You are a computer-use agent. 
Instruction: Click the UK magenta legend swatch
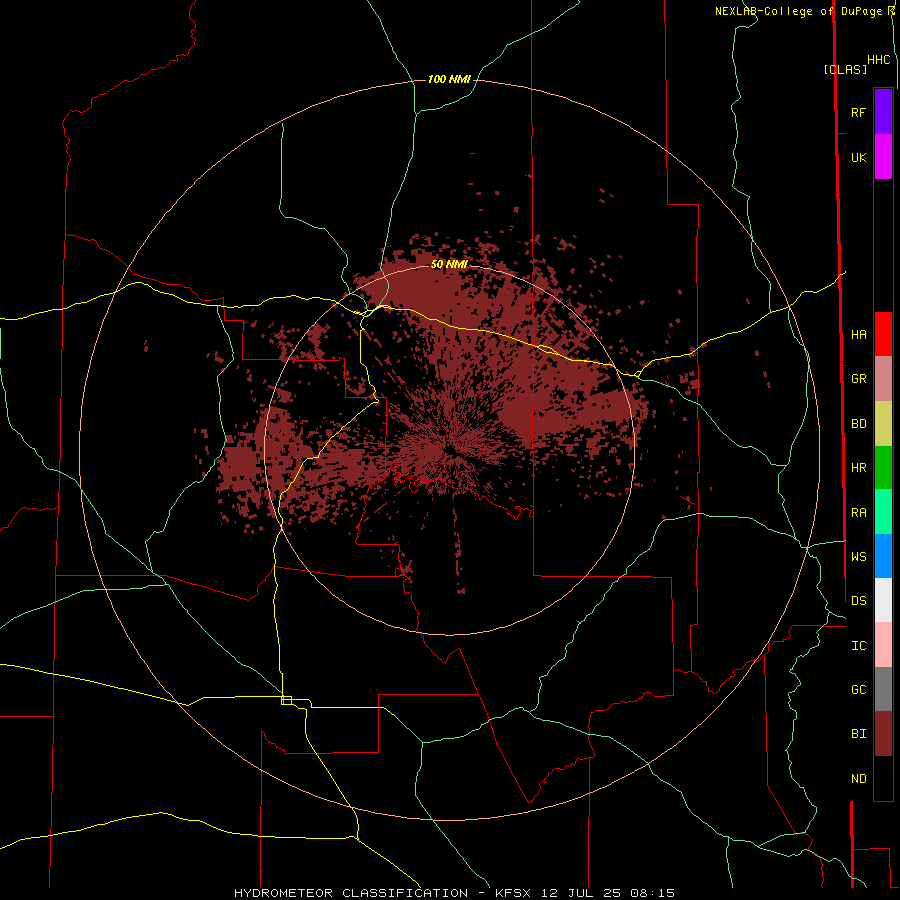pyautogui.click(x=883, y=157)
